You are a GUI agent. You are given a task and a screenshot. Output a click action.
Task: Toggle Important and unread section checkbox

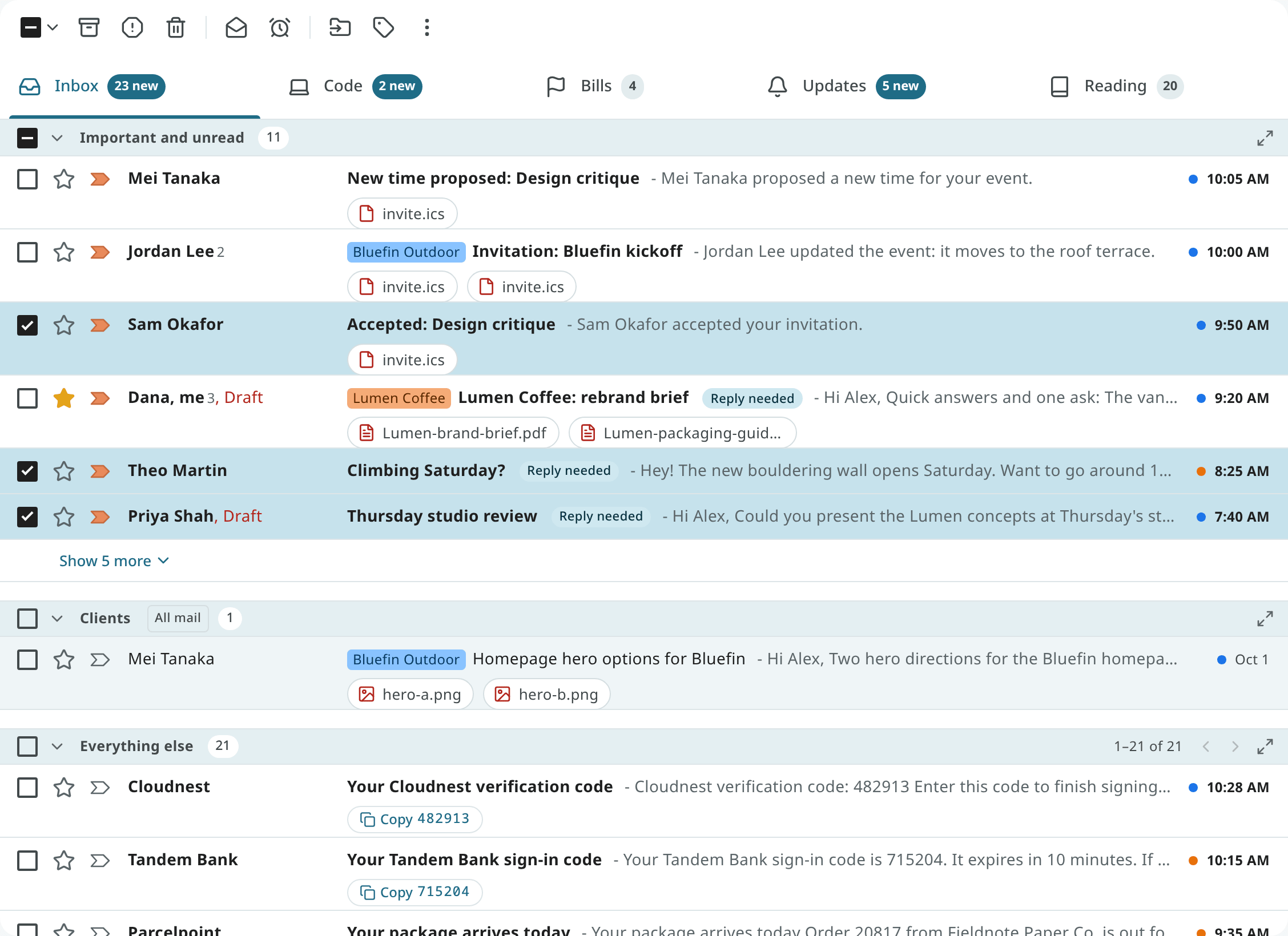coord(27,138)
